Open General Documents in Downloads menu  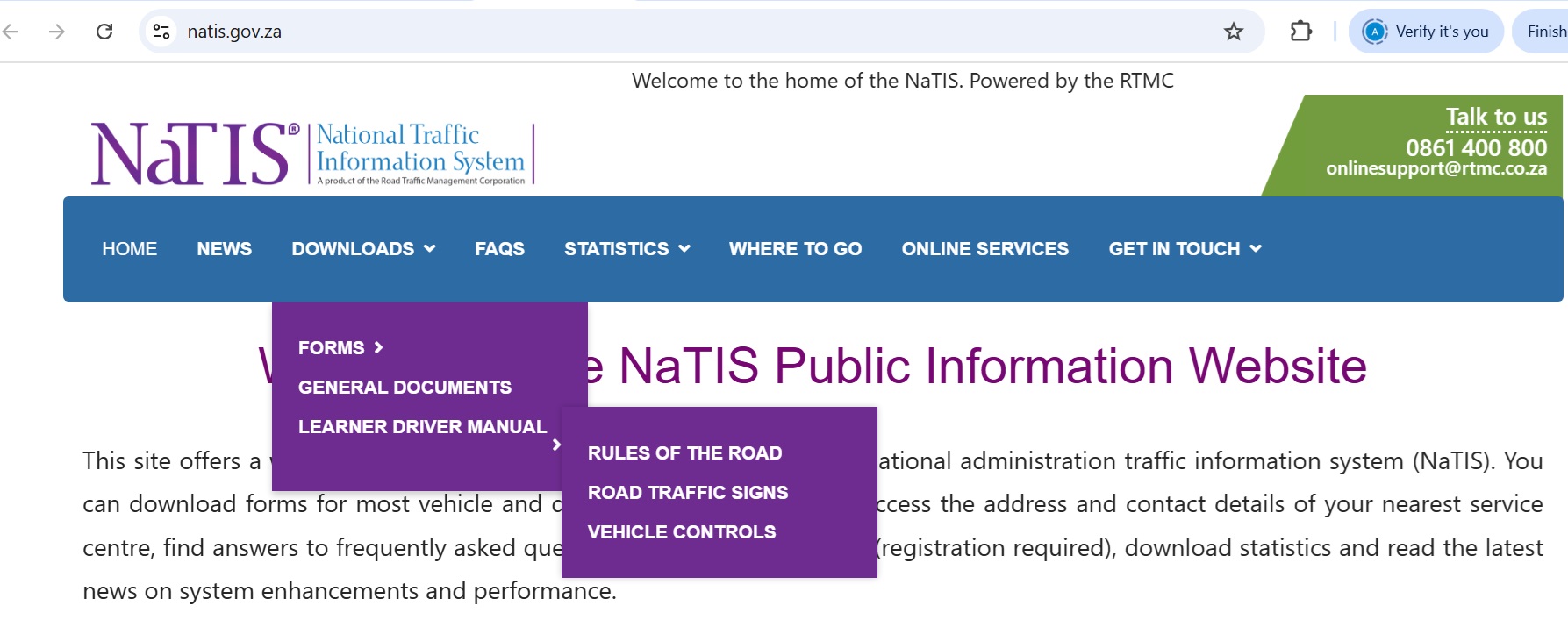point(405,388)
